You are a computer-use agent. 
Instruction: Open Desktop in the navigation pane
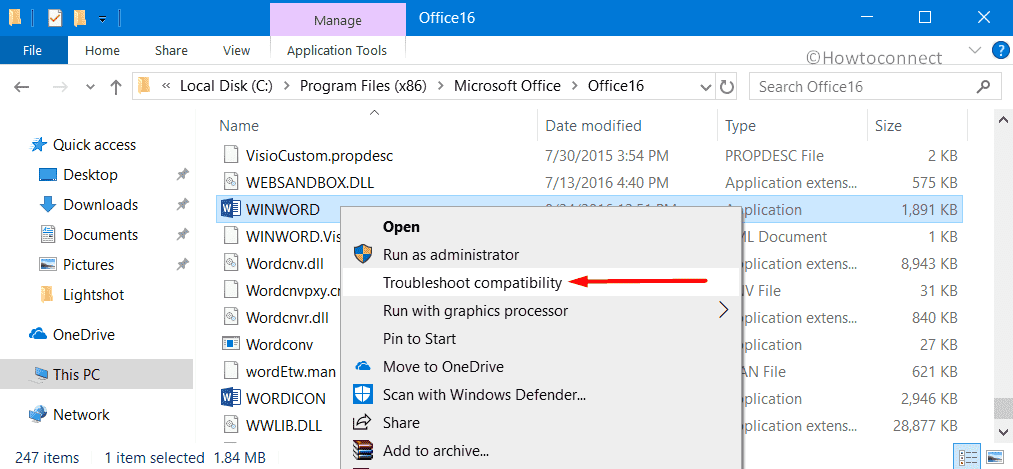point(90,174)
